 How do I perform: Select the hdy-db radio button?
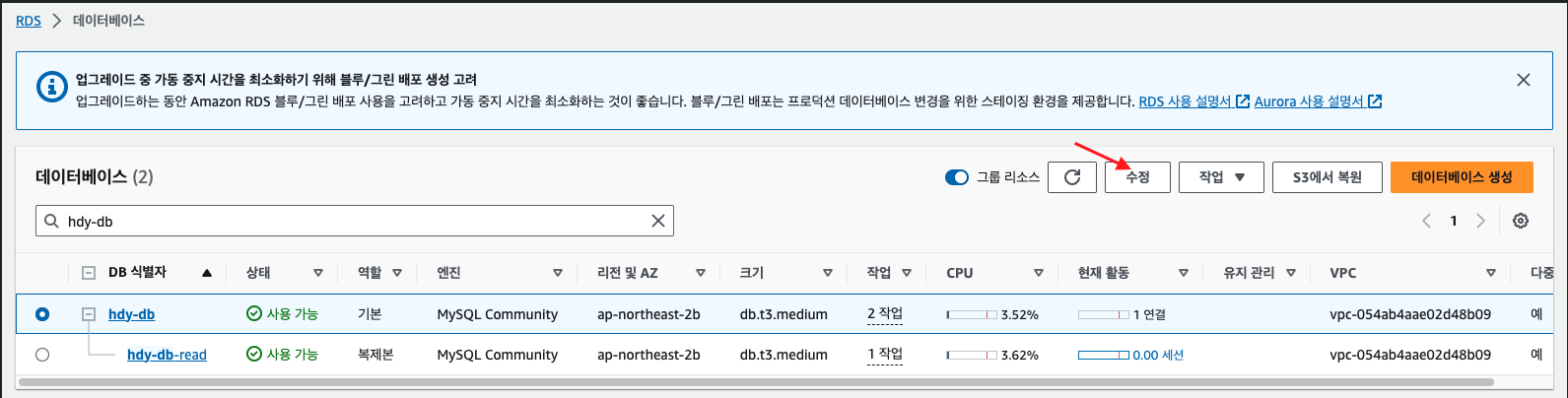pos(42,314)
